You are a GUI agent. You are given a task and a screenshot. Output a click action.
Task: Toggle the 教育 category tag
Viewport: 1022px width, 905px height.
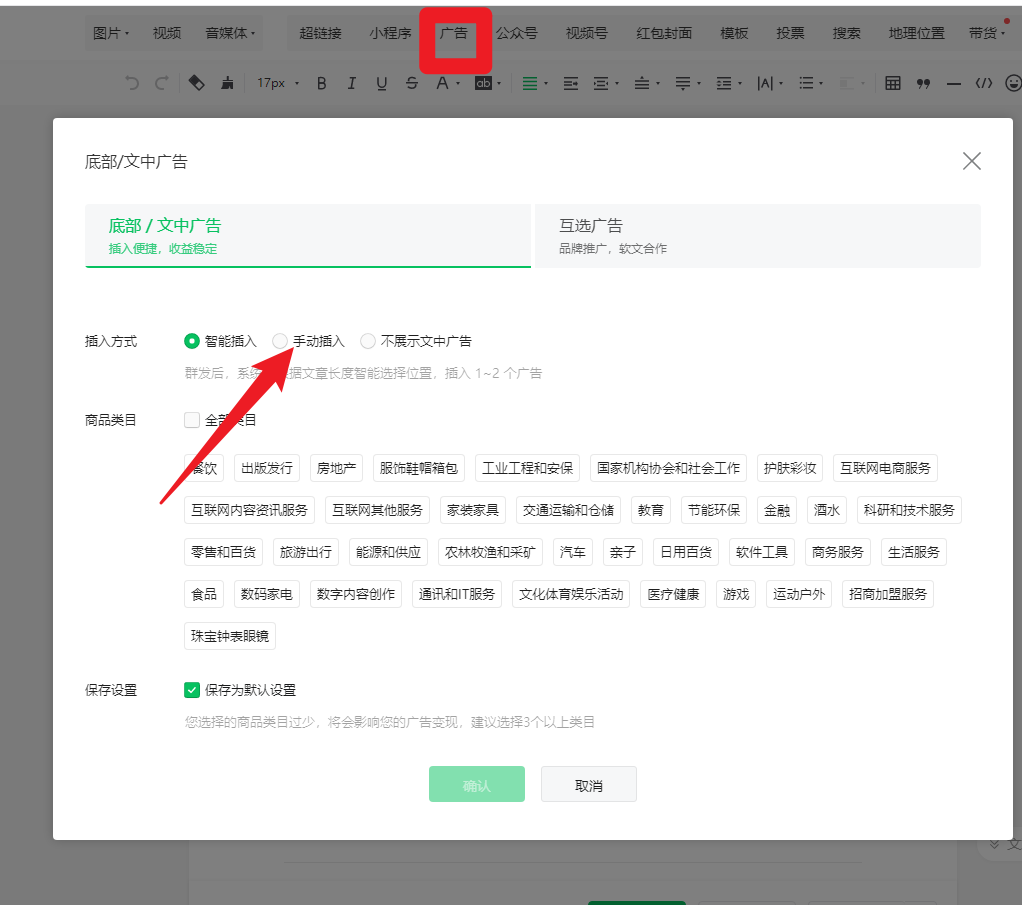pyautogui.click(x=650, y=510)
